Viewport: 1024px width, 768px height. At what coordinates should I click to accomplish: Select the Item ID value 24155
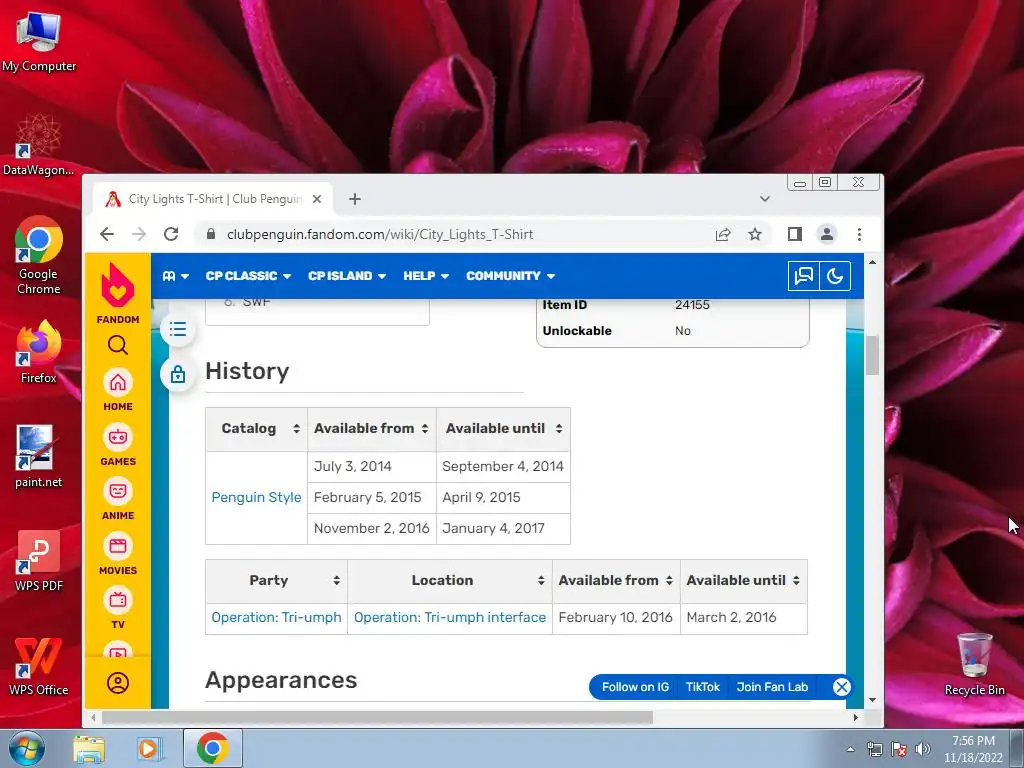(x=692, y=305)
